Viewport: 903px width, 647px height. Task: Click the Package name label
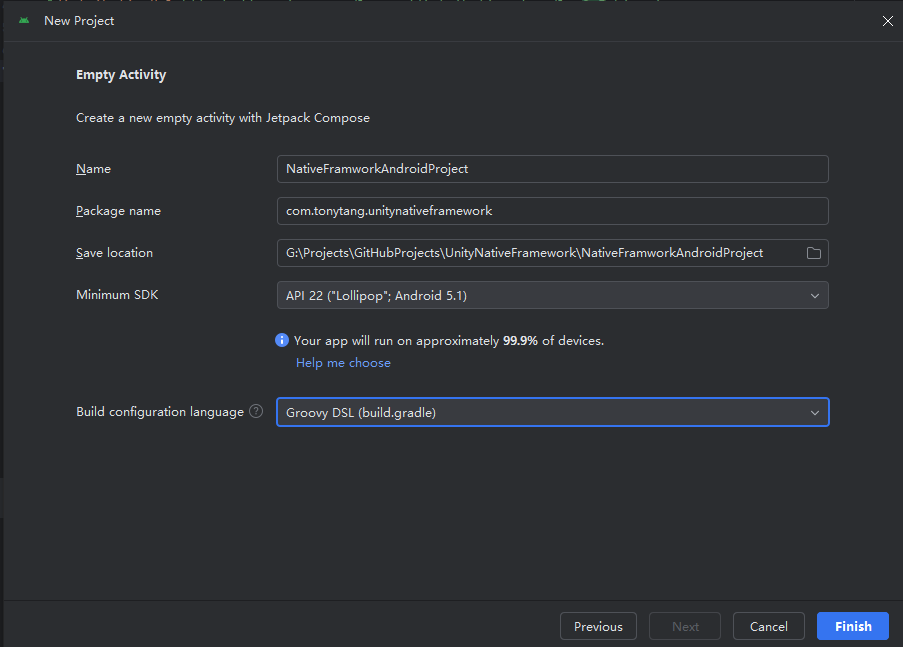coord(118,211)
